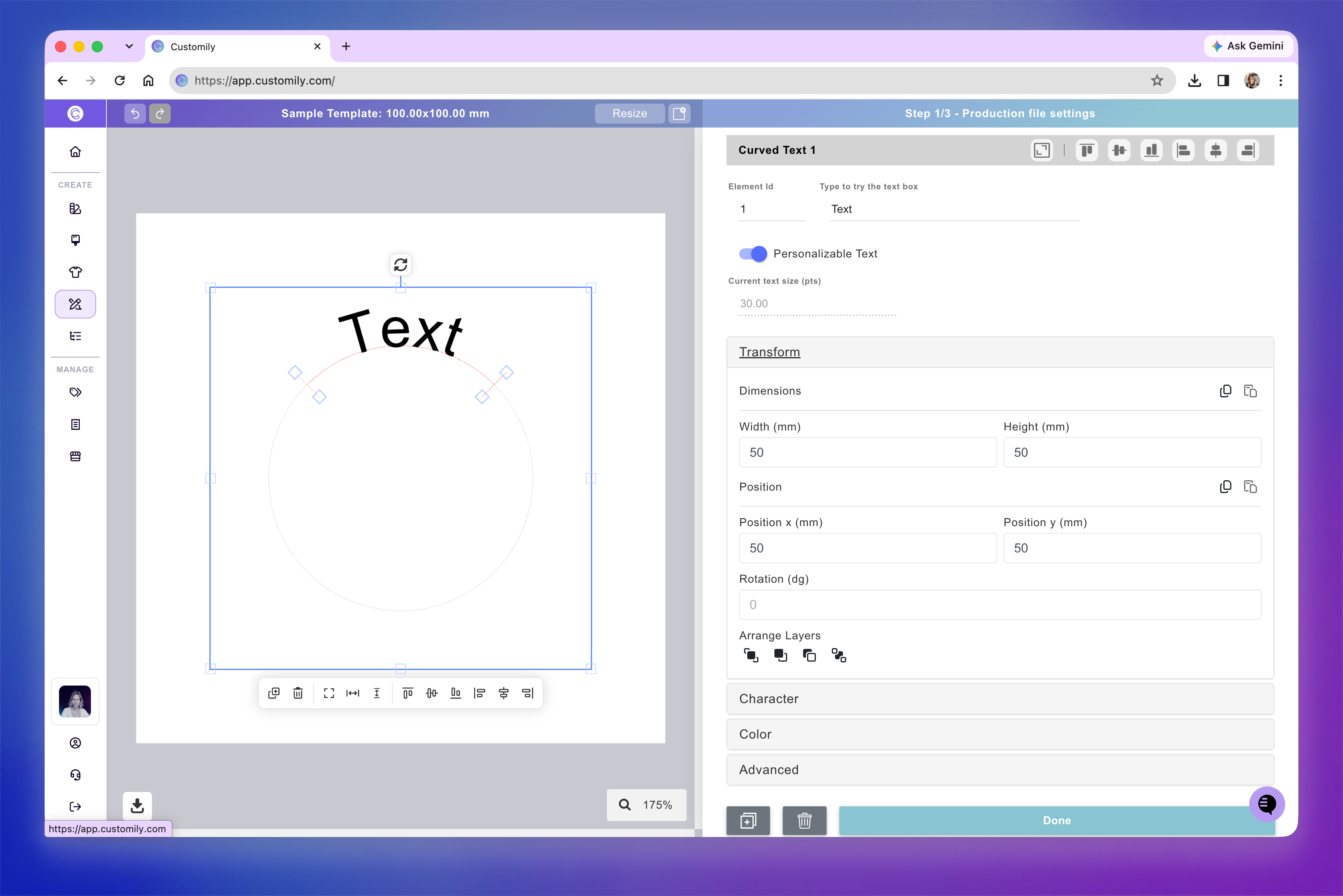The width and height of the screenshot is (1343, 896).
Task: Click the delete button beside Done
Action: (x=804, y=821)
